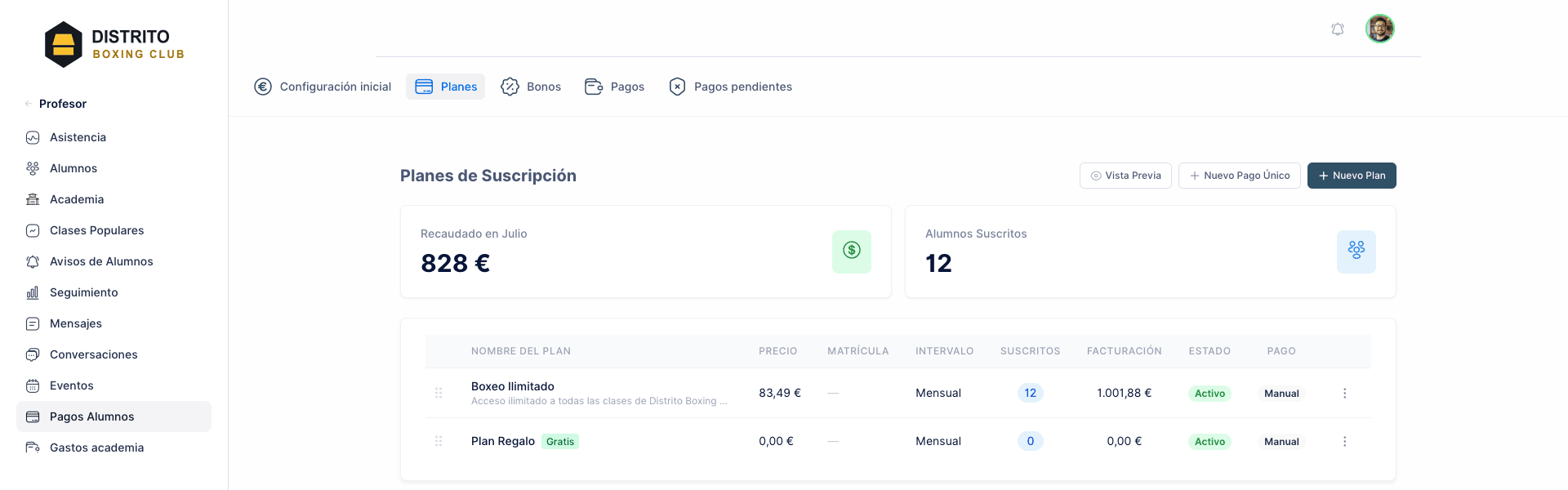Open options menu for Boxeo Ilimitado
Viewport: 1568px width, 490px height.
[1344, 393]
